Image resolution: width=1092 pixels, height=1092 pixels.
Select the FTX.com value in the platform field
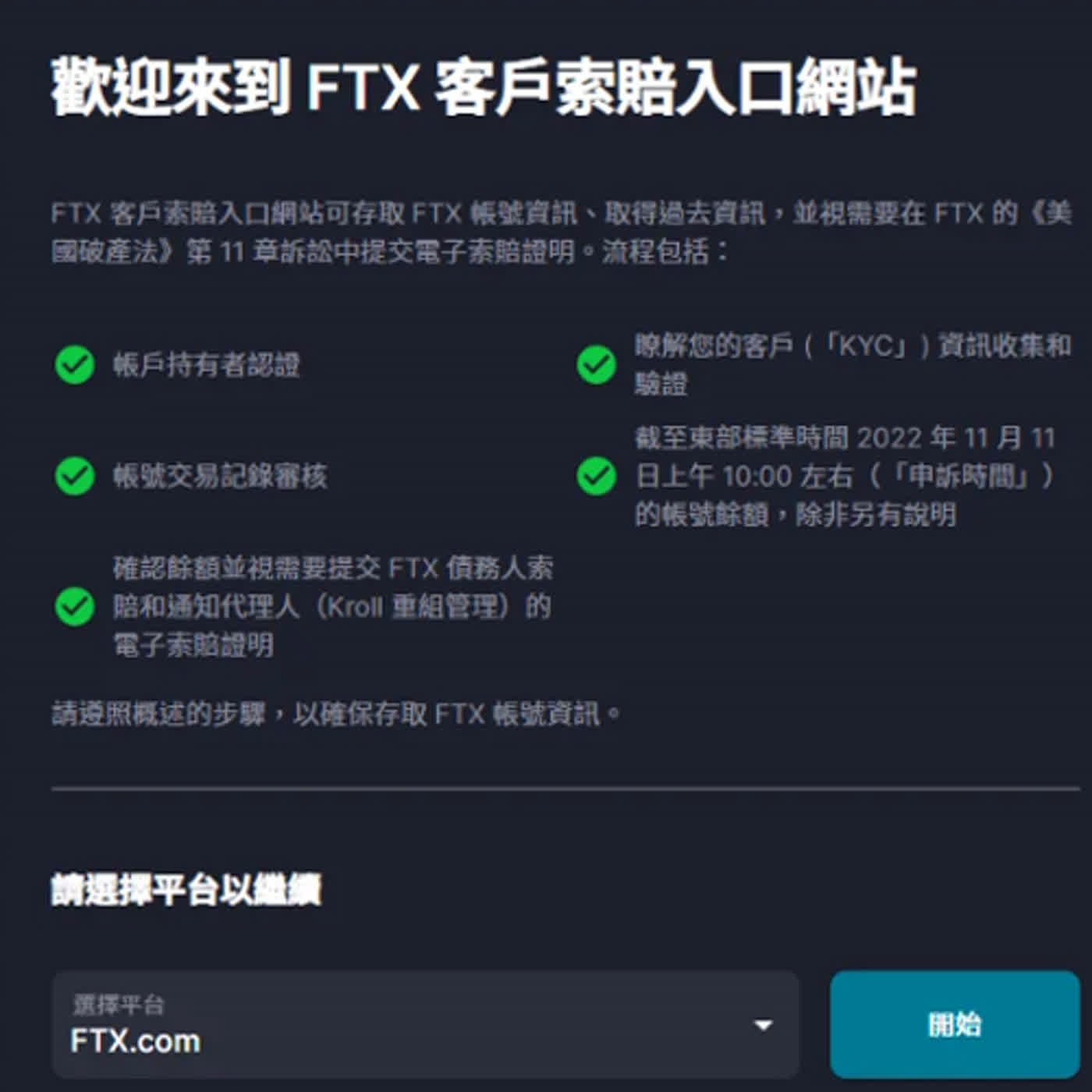pyautogui.click(x=136, y=1041)
